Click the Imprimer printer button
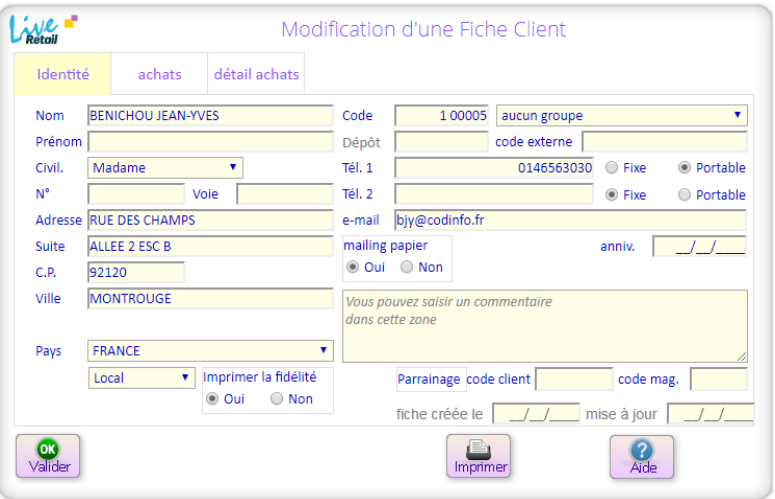Screen dimensions: 775x499 point(480,457)
